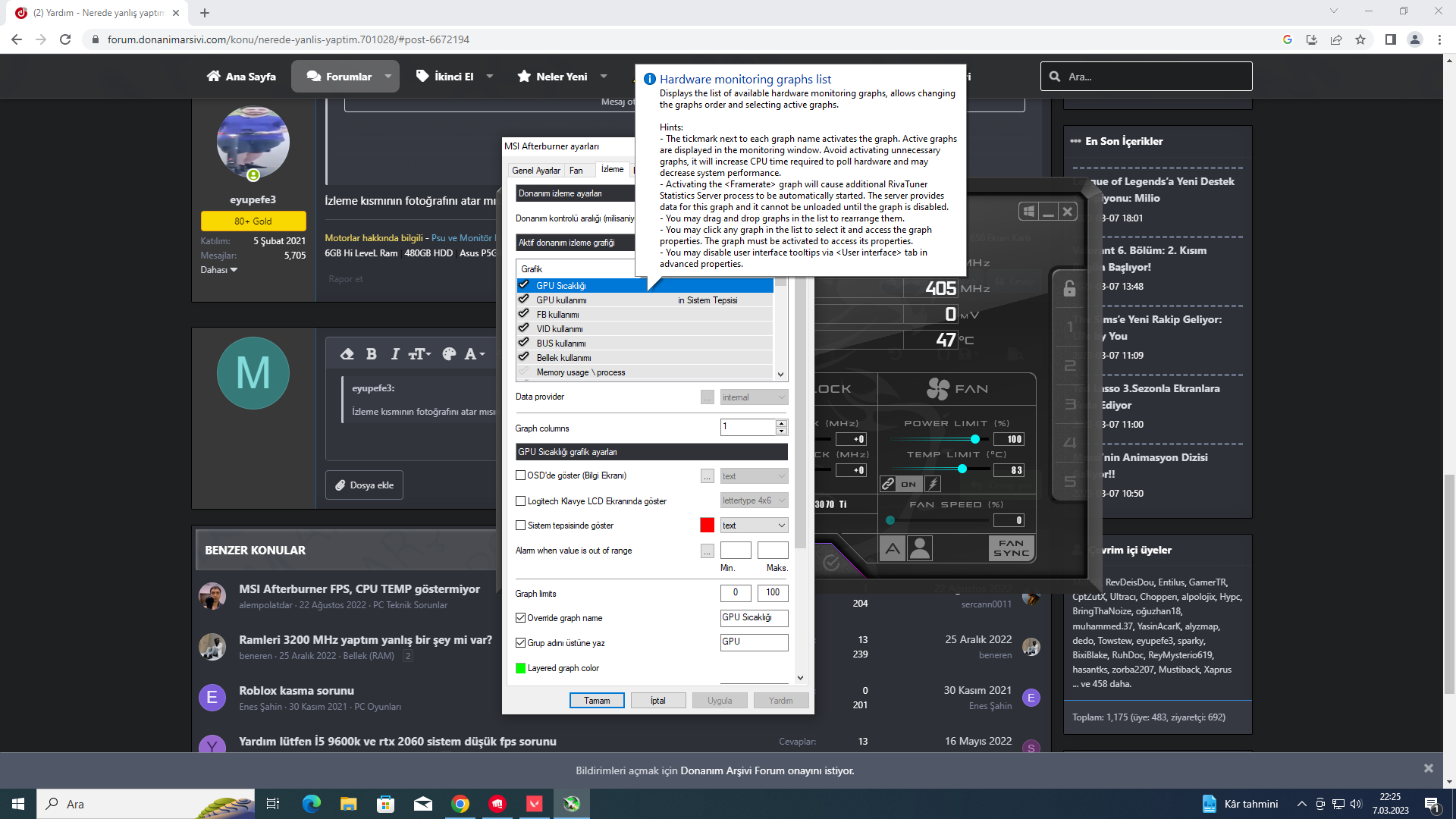Viewport: 1456px width, 819px height.
Task: Open the OSD text format dropdown
Action: coord(754,476)
